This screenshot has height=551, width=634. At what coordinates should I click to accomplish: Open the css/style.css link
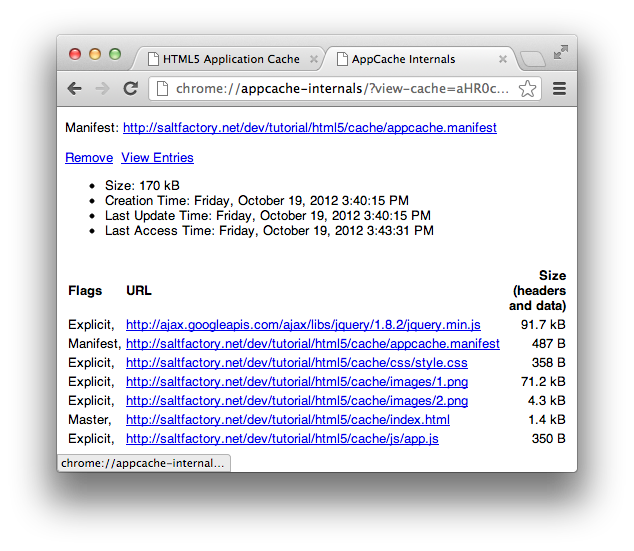tap(297, 363)
